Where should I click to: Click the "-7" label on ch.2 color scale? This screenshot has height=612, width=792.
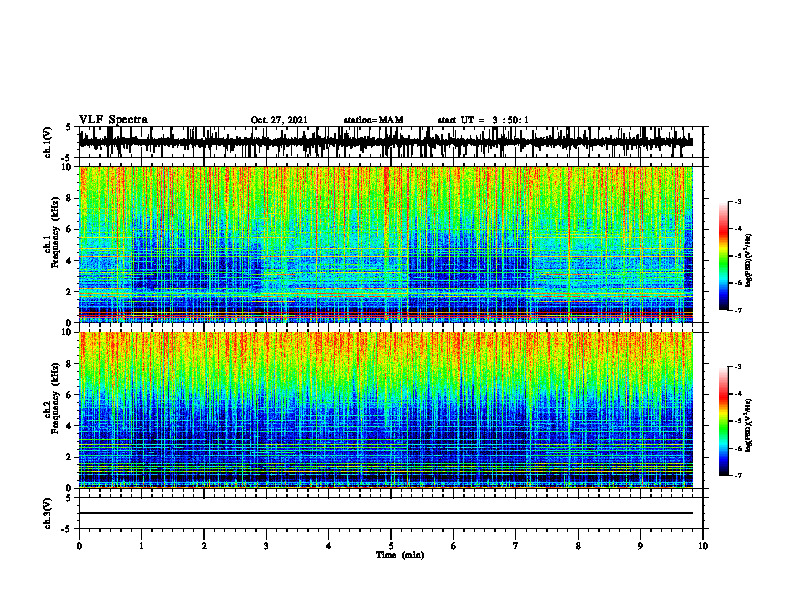pos(737,475)
